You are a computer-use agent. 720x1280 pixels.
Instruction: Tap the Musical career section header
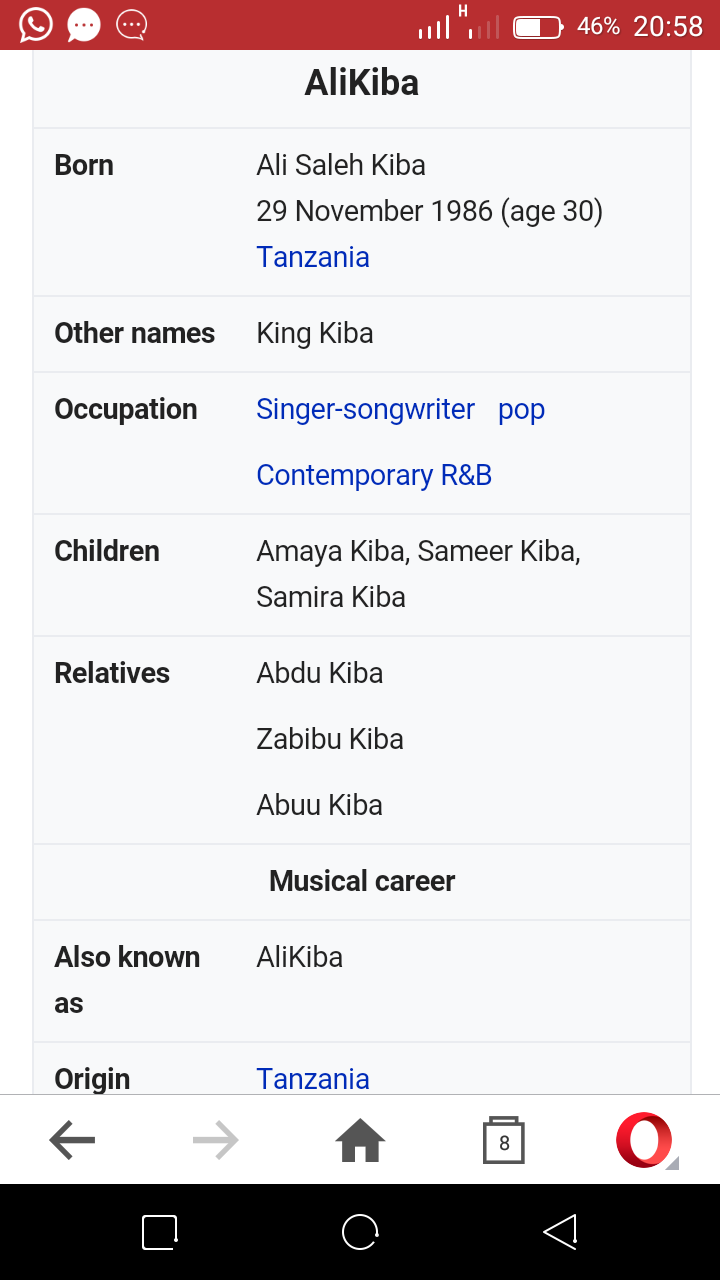[362, 881]
